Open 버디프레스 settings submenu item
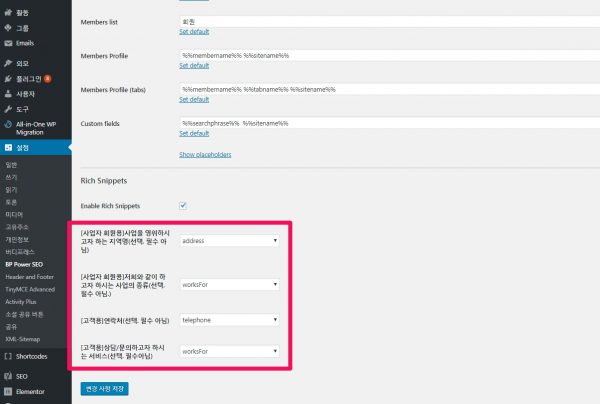Screen dimensions: 600x404 point(20,252)
